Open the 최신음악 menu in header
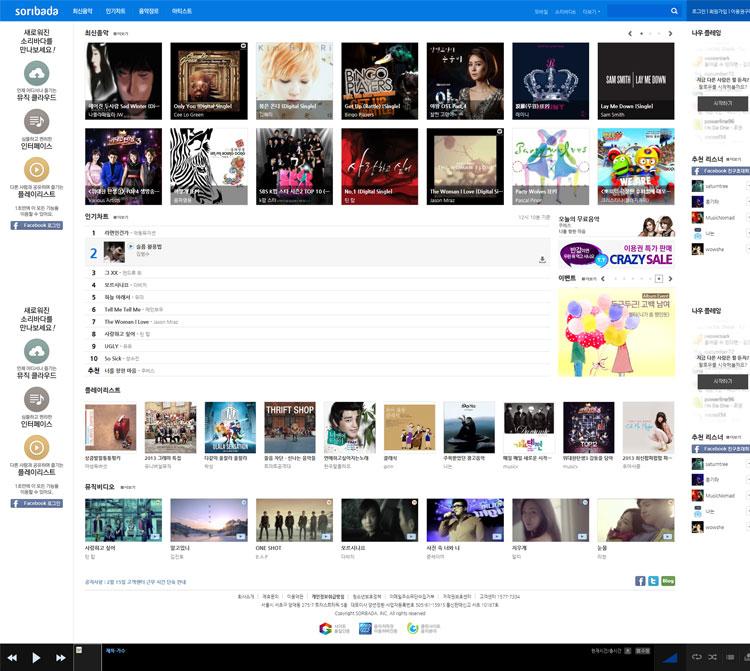This screenshot has height=671, width=750. point(82,11)
